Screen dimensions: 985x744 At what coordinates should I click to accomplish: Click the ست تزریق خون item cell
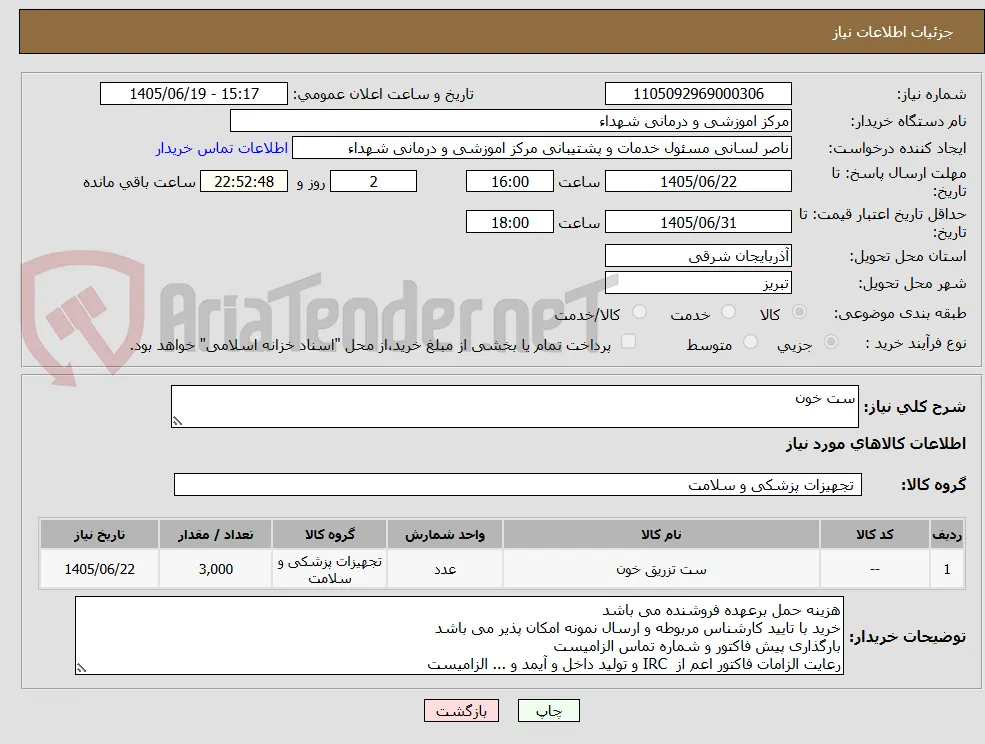point(661,569)
